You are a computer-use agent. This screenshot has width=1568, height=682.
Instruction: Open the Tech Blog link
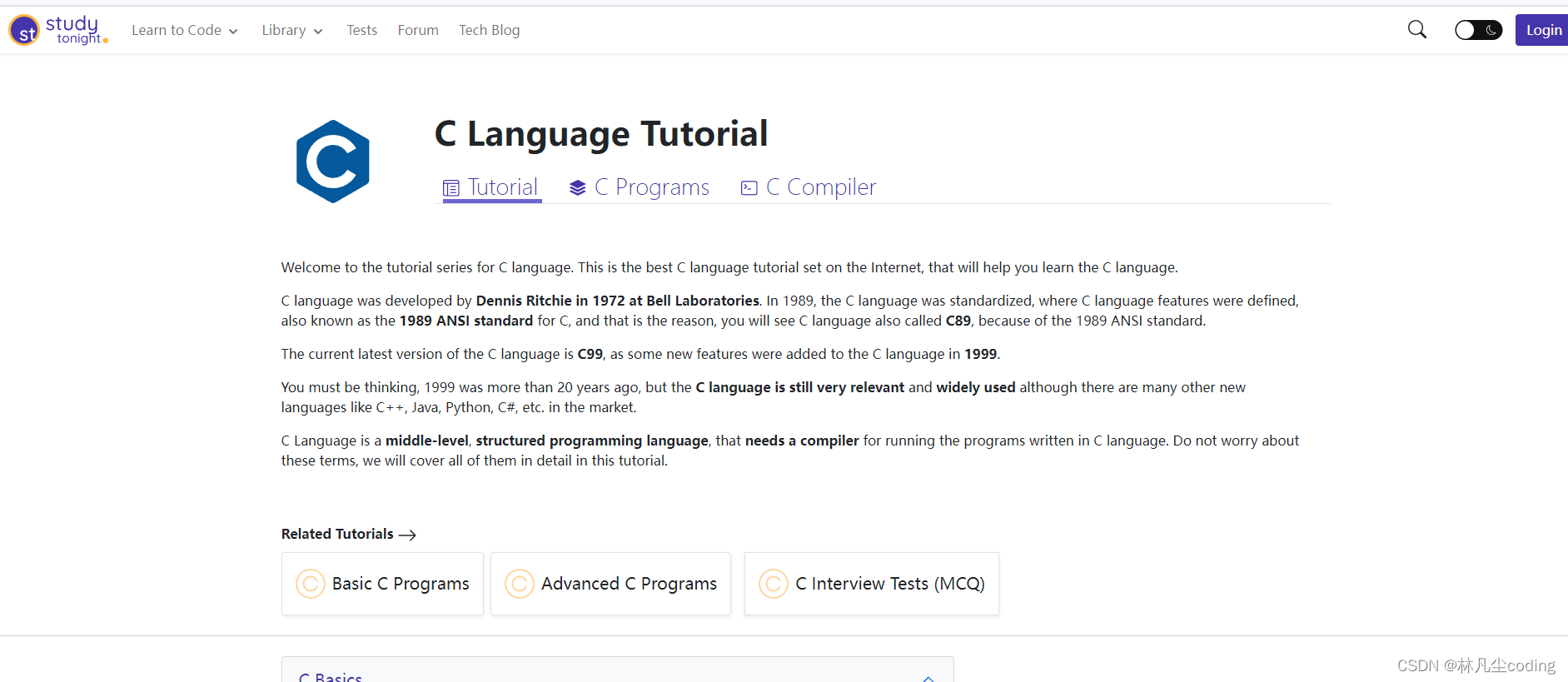pos(489,30)
